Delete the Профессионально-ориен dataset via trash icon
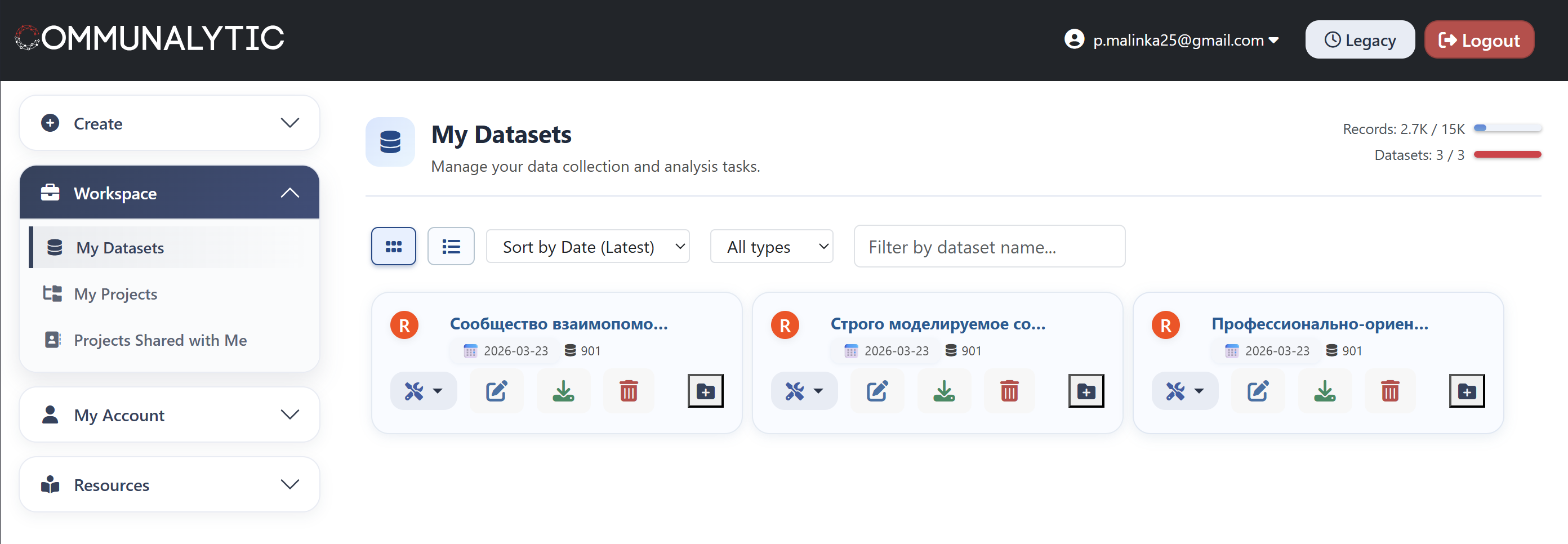The image size is (1568, 544). click(1389, 391)
